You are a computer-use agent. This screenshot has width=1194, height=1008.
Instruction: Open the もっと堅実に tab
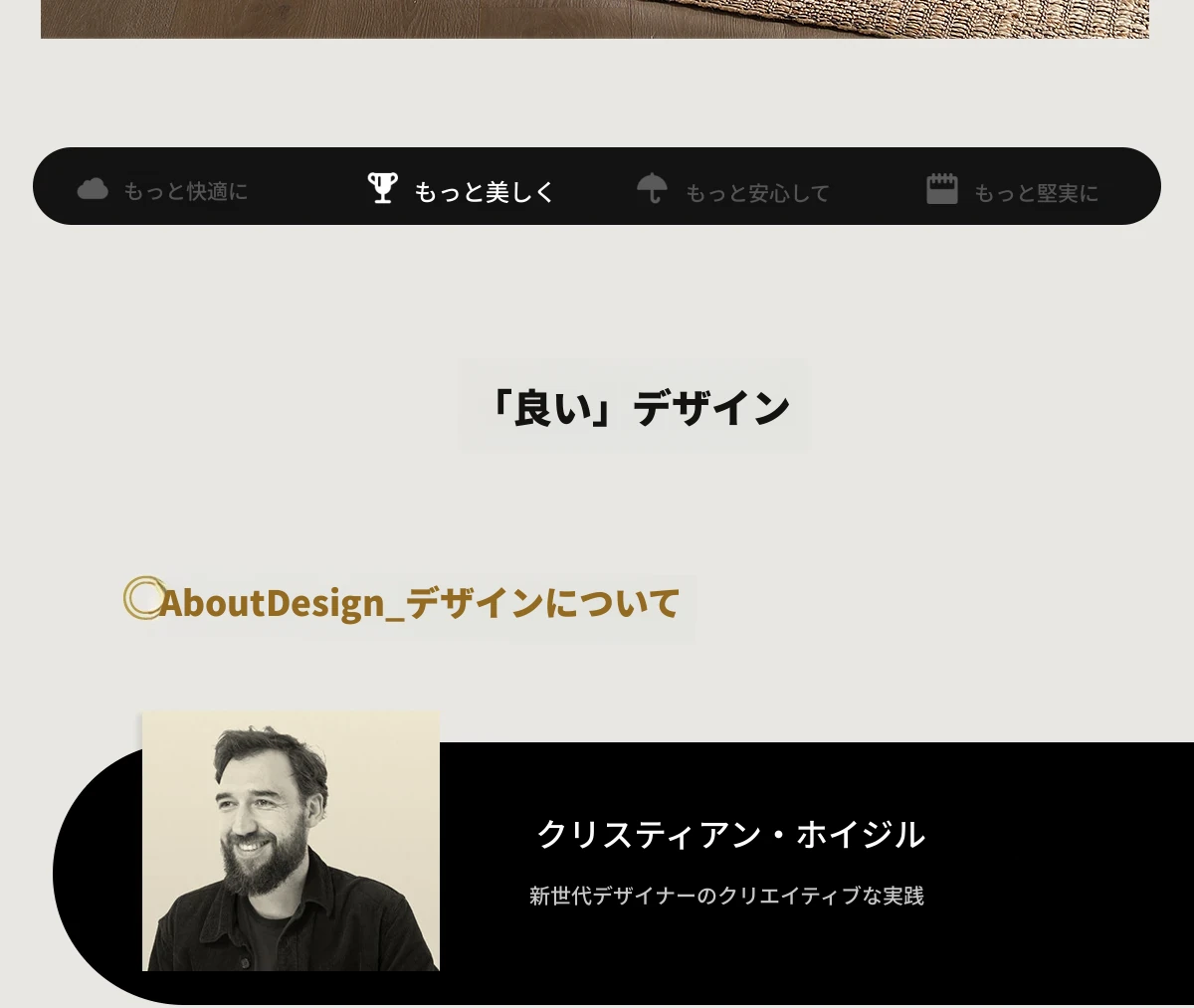tap(1013, 190)
